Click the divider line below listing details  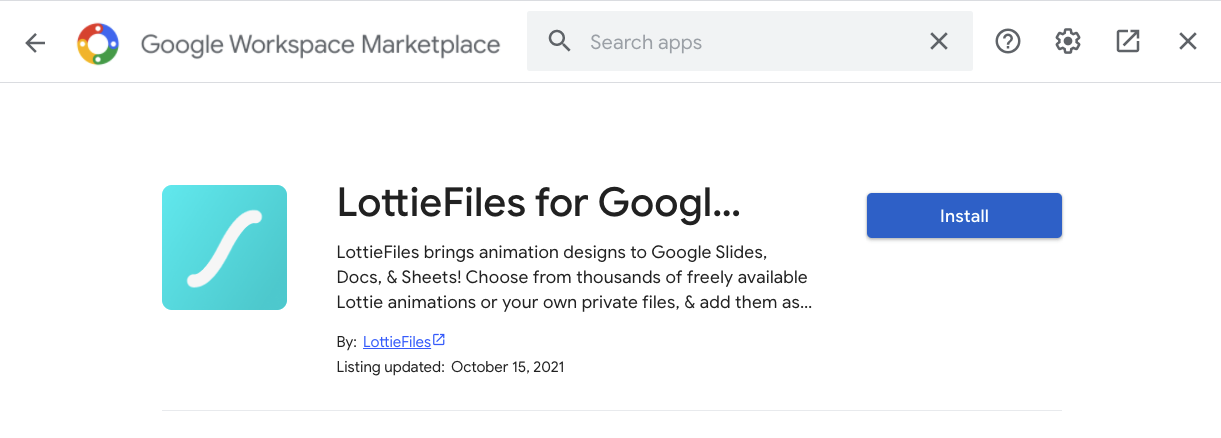pyautogui.click(x=611, y=410)
